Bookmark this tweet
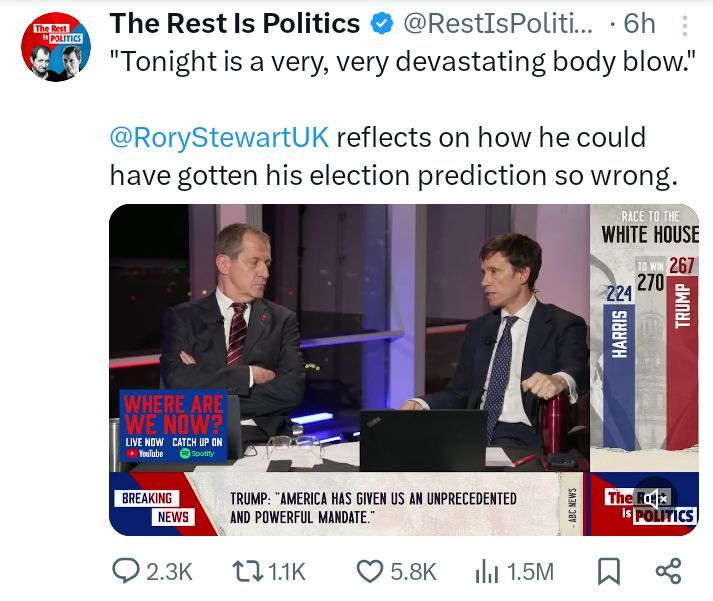 (608, 570)
